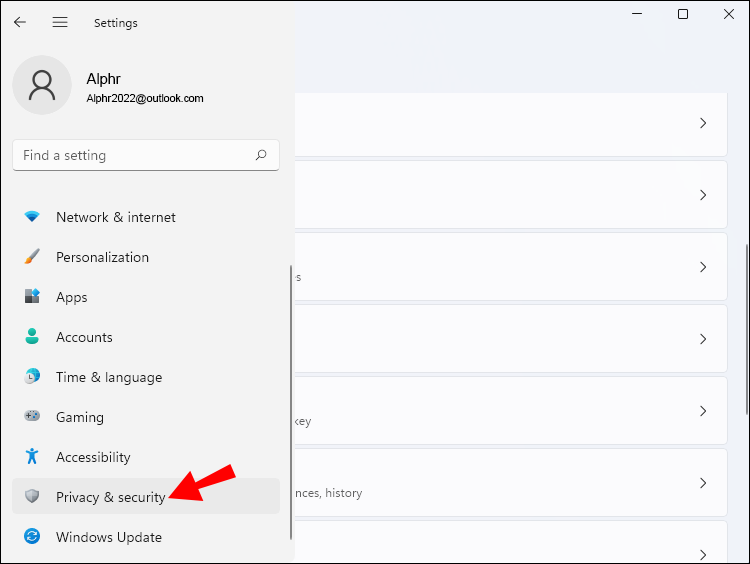Image resolution: width=750 pixels, height=564 pixels.
Task: Click the search magnifier icon
Action: (261, 155)
